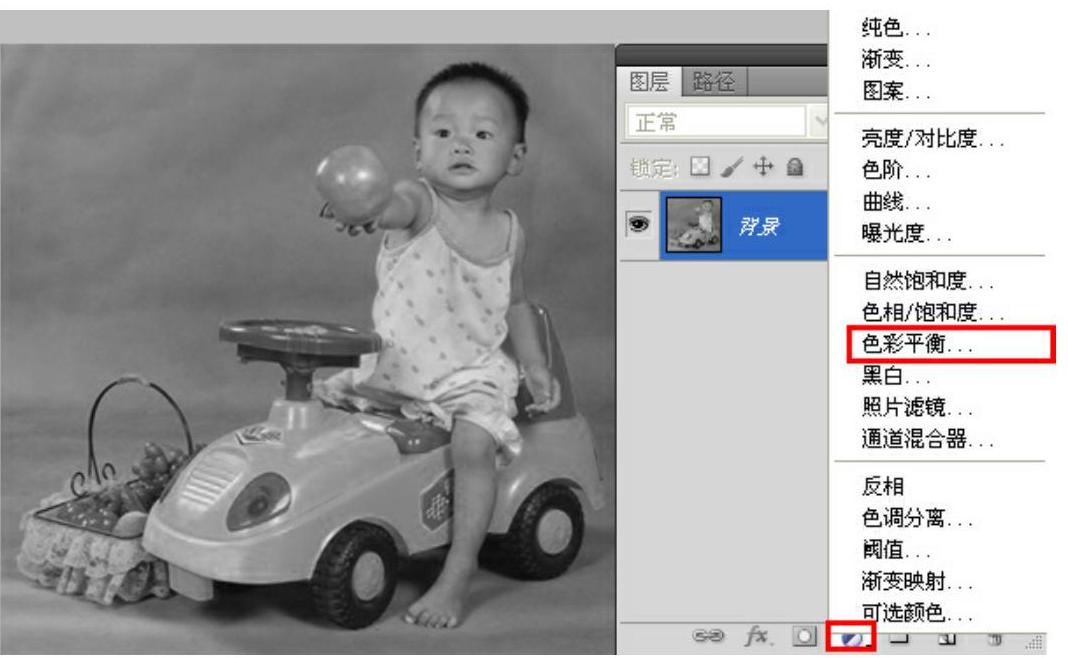This screenshot has height=658, width=1068.
Task: Delete layer with the trash icon
Action: click(x=995, y=638)
